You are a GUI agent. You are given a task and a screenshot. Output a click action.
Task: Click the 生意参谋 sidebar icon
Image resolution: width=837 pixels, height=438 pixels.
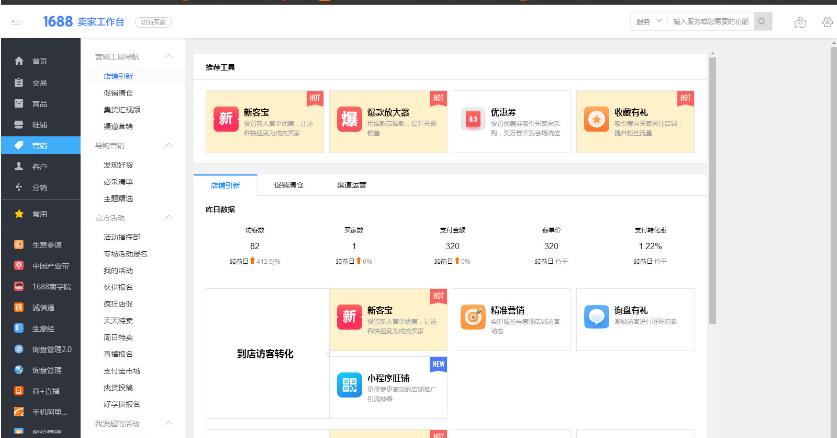[18, 245]
